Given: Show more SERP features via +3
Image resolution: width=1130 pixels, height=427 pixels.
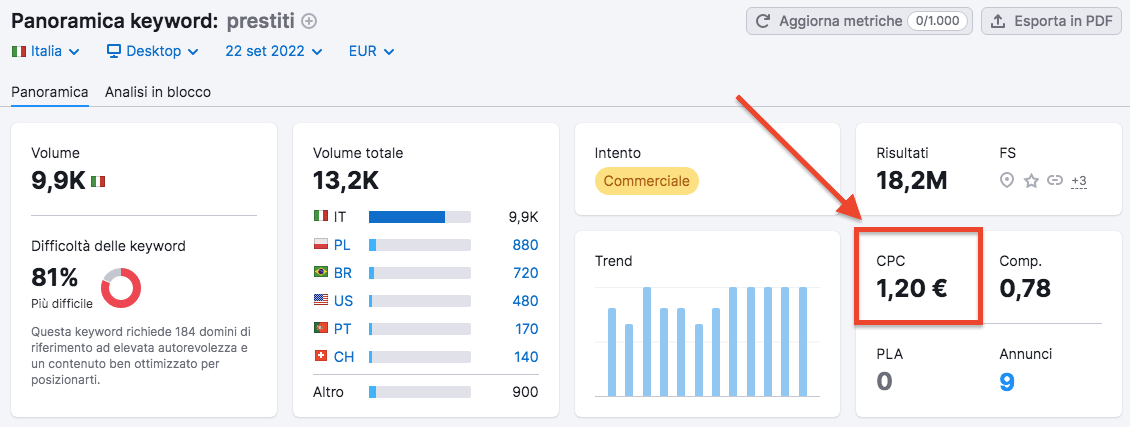Looking at the screenshot, I should pos(1078,181).
